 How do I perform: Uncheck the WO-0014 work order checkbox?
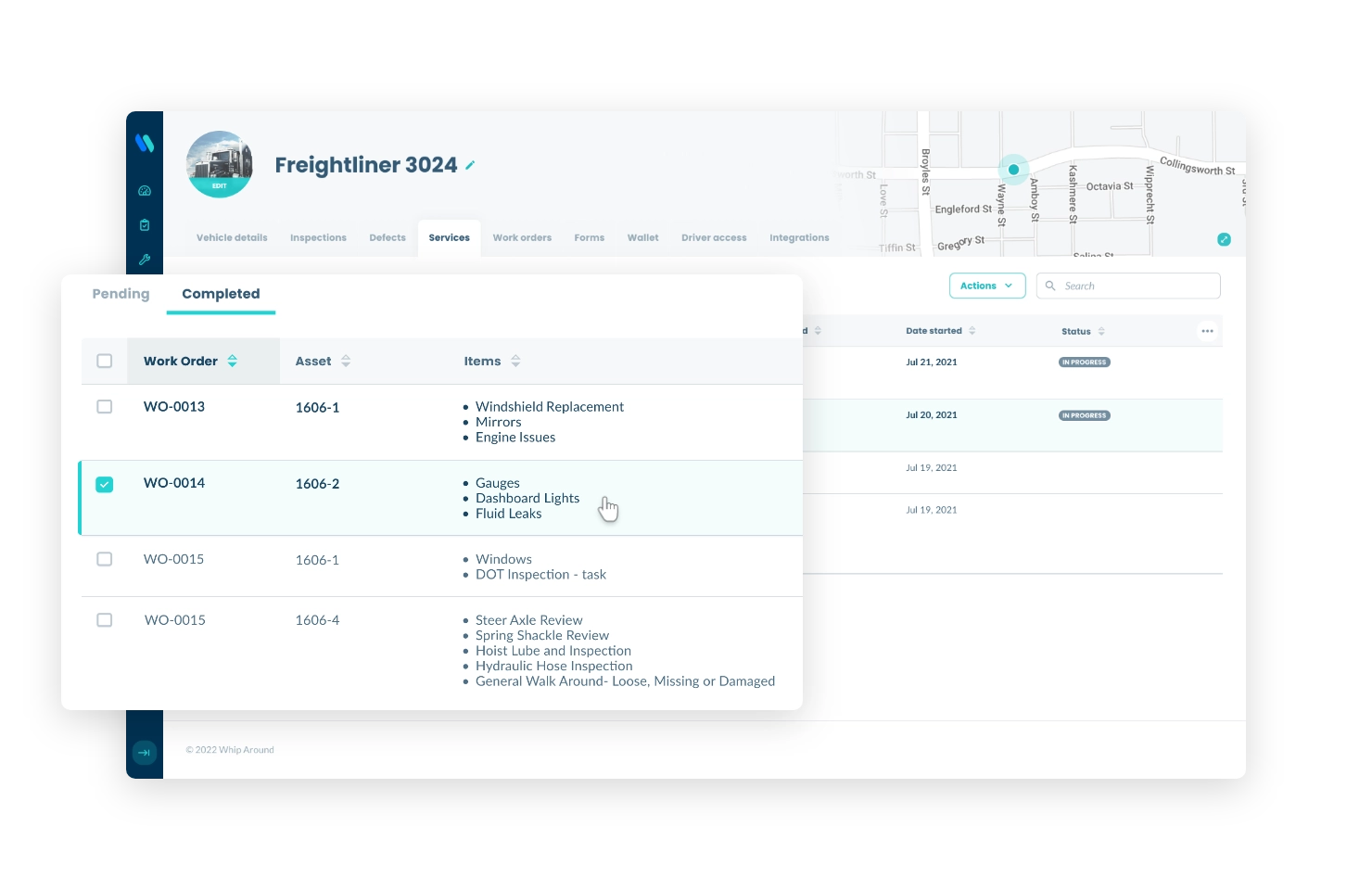(104, 484)
